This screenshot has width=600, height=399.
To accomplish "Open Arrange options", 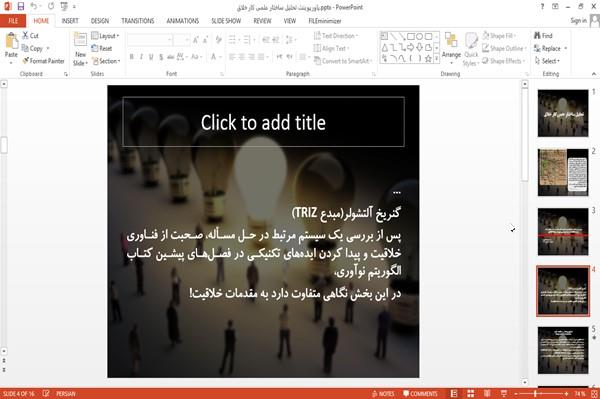I will click(451, 48).
